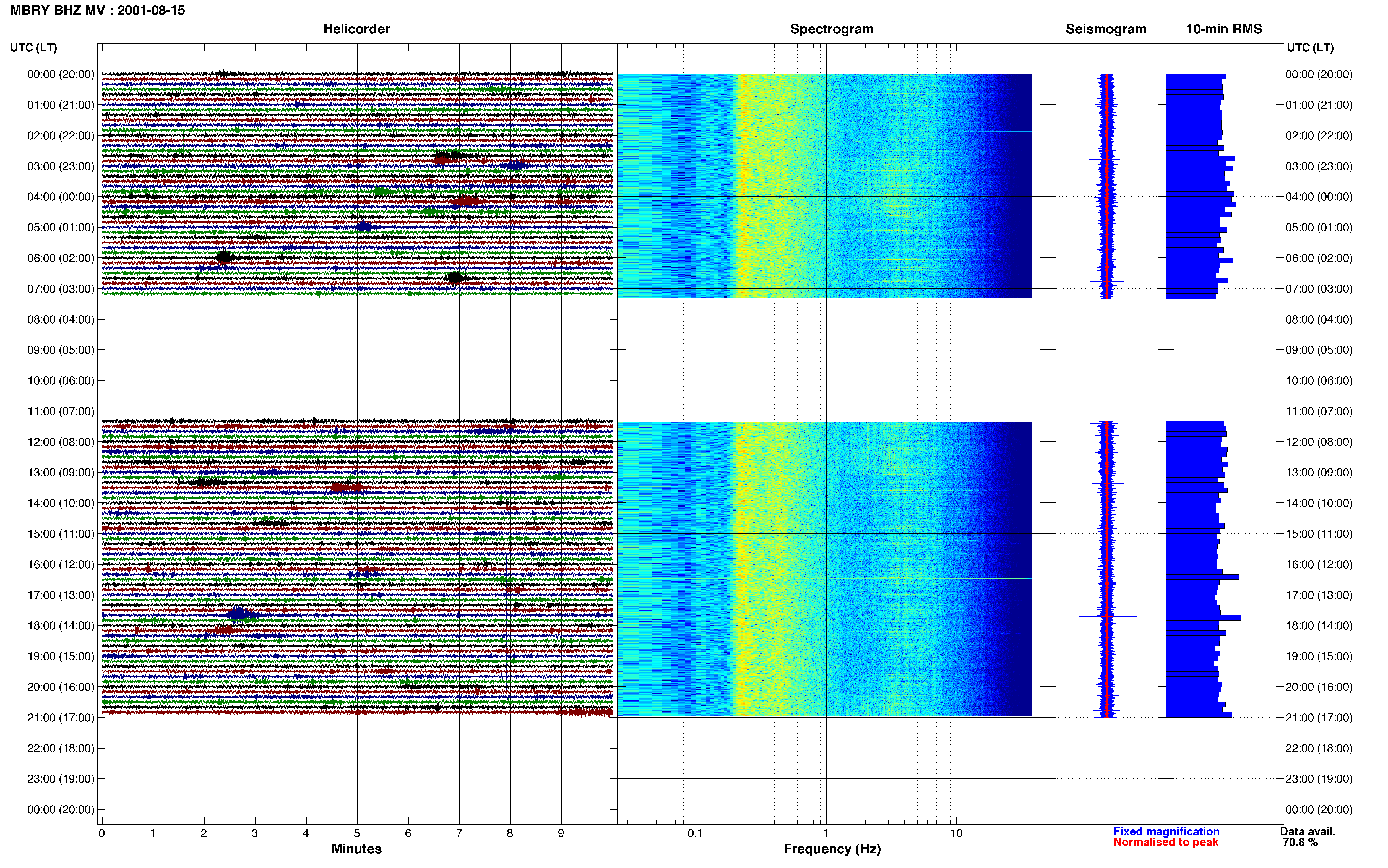Click the 7 tick on the Minutes axis
The image size is (1388, 868).
(x=459, y=833)
